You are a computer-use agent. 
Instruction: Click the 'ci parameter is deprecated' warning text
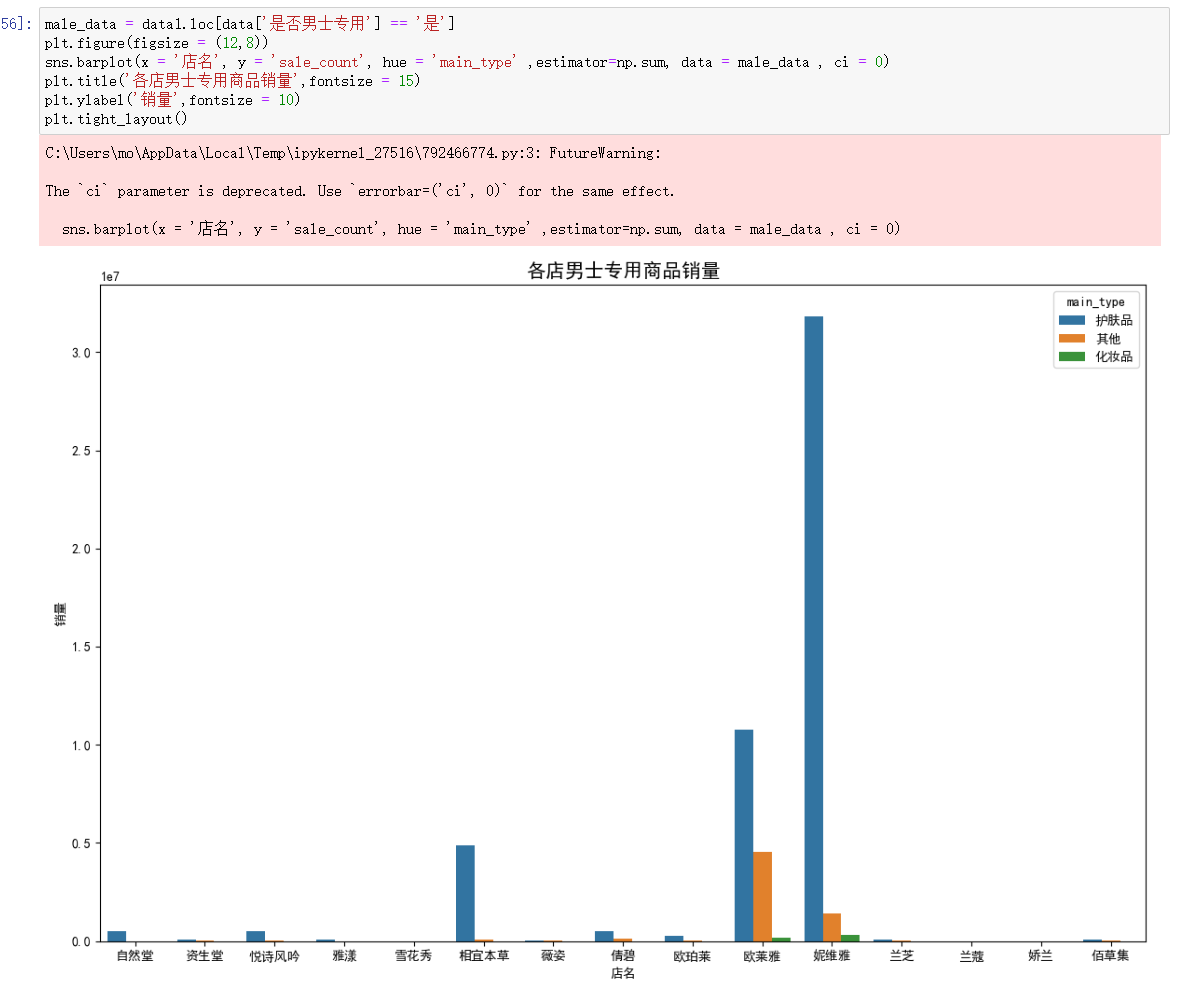(x=359, y=191)
